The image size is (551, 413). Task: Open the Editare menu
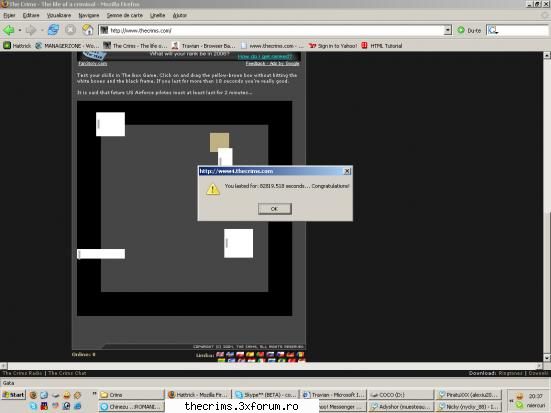coord(31,15)
